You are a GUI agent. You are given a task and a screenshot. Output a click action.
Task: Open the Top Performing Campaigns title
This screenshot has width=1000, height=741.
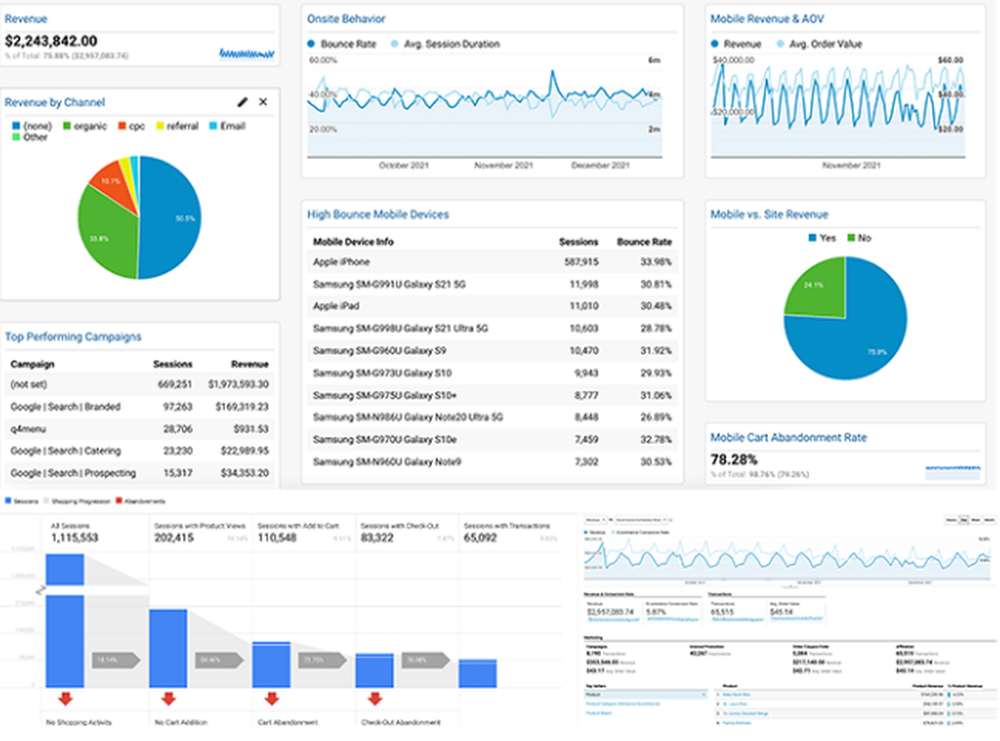pos(73,337)
